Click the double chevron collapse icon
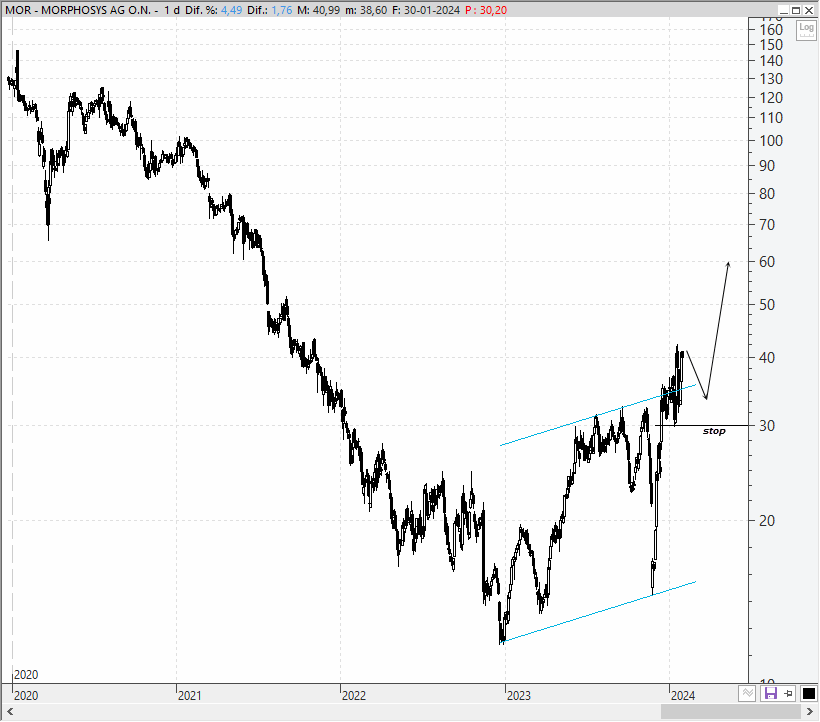 click(747, 694)
